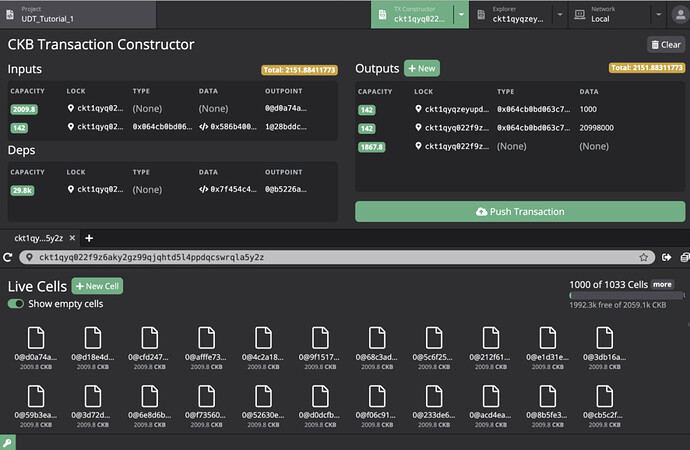Select output cell with data 20998000
The image size is (690, 450).
[x=520, y=128]
